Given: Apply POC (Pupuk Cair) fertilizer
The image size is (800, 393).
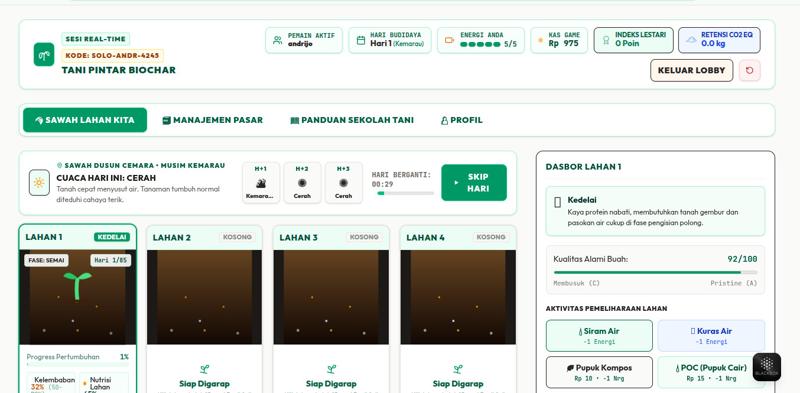Looking at the screenshot, I should tap(711, 372).
